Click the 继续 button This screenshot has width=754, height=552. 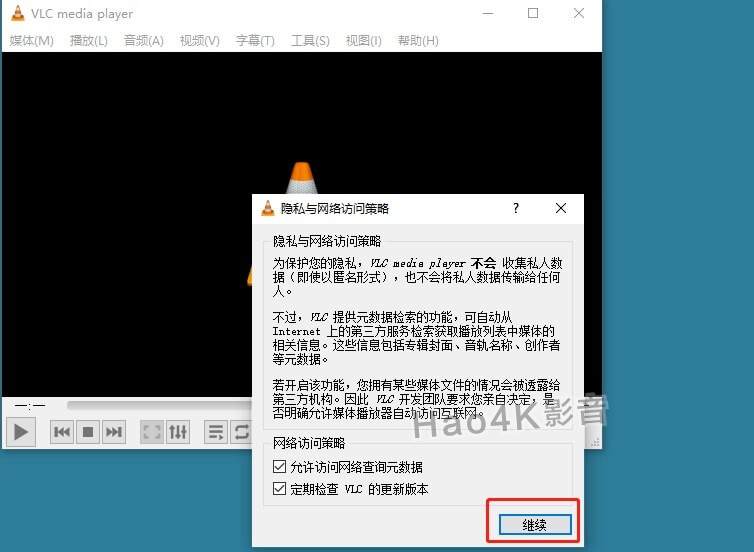click(535, 525)
